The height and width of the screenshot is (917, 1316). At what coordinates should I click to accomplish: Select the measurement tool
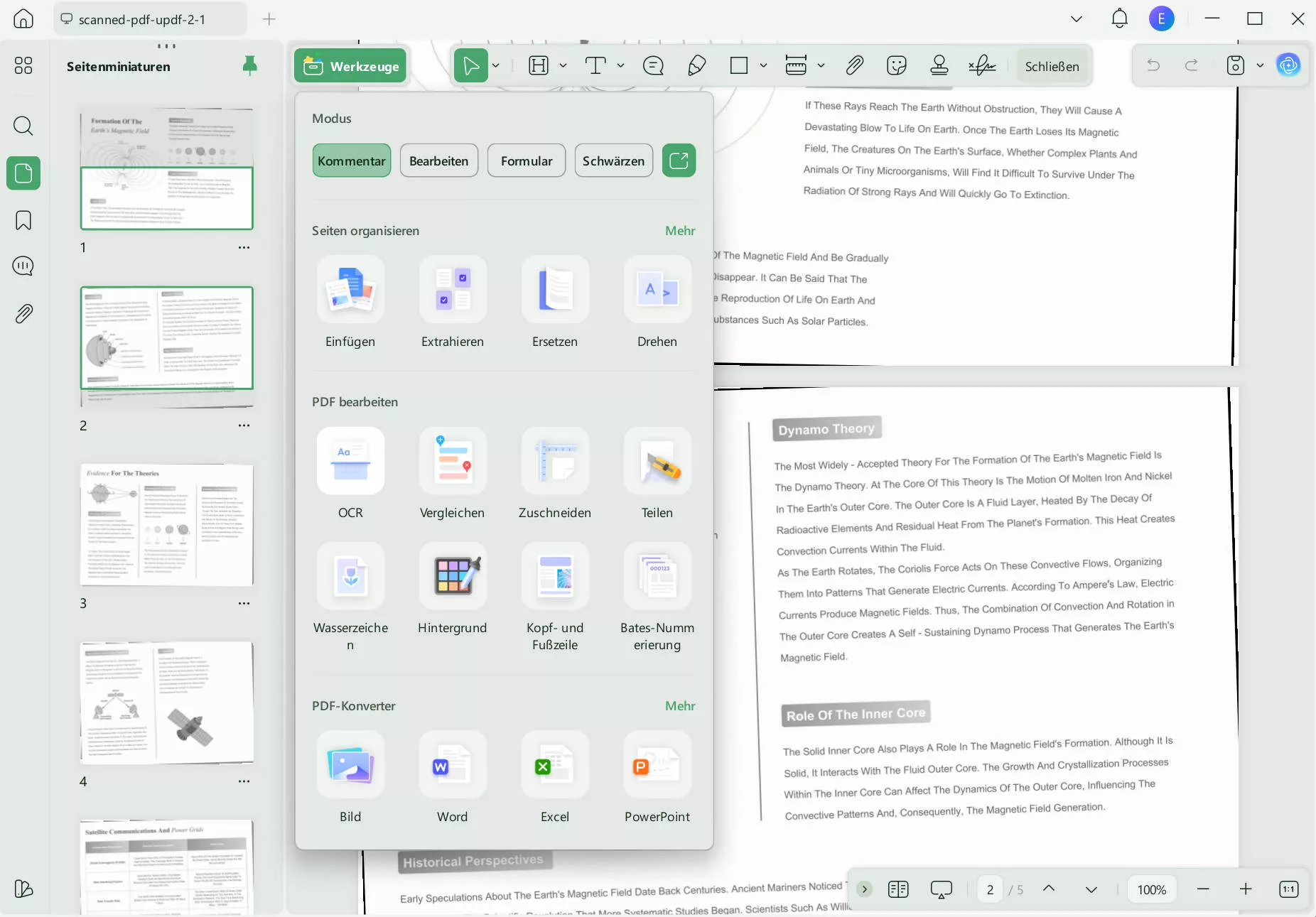click(796, 66)
